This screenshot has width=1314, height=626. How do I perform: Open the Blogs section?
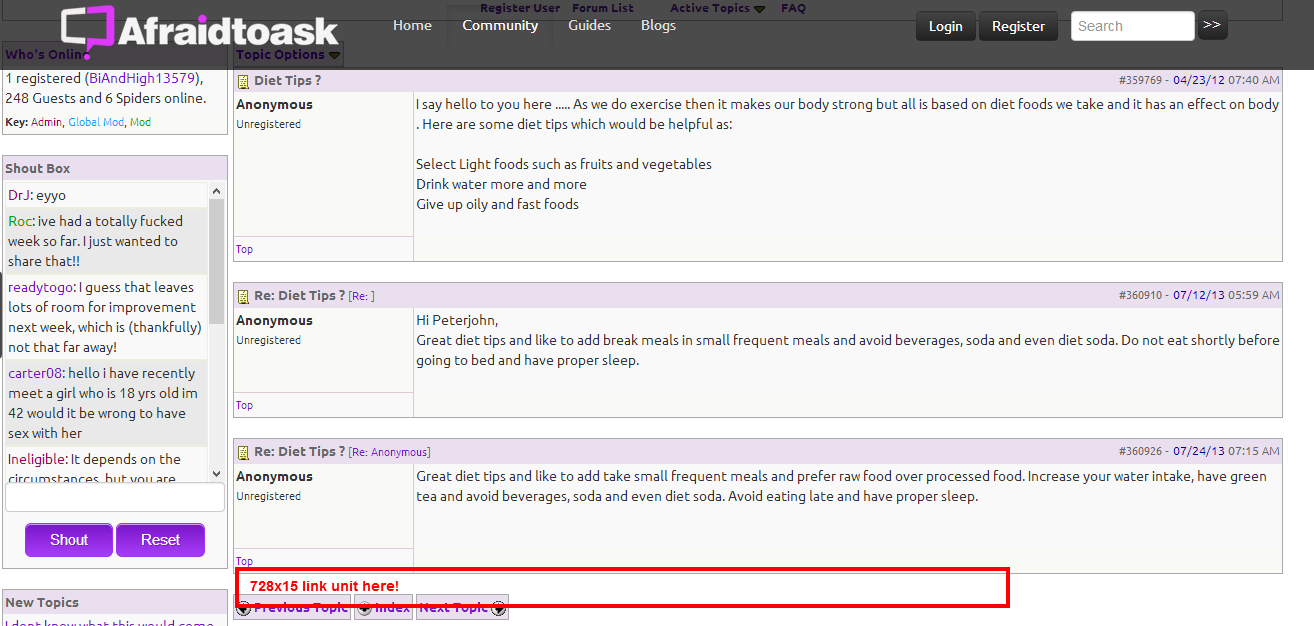658,26
